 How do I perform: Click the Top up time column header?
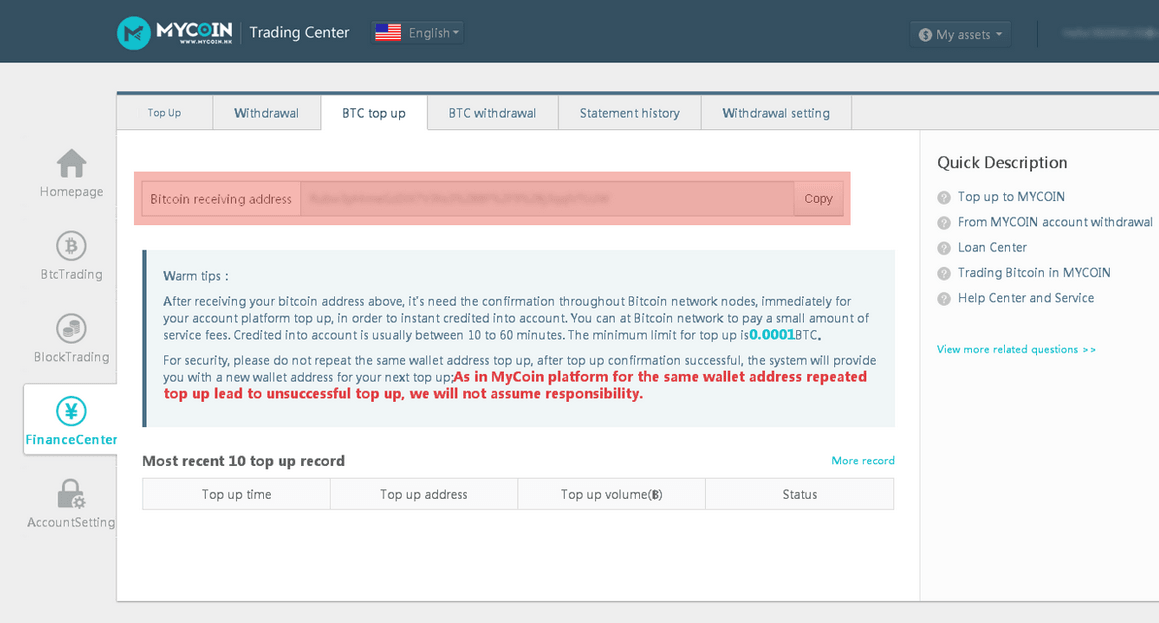(237, 494)
